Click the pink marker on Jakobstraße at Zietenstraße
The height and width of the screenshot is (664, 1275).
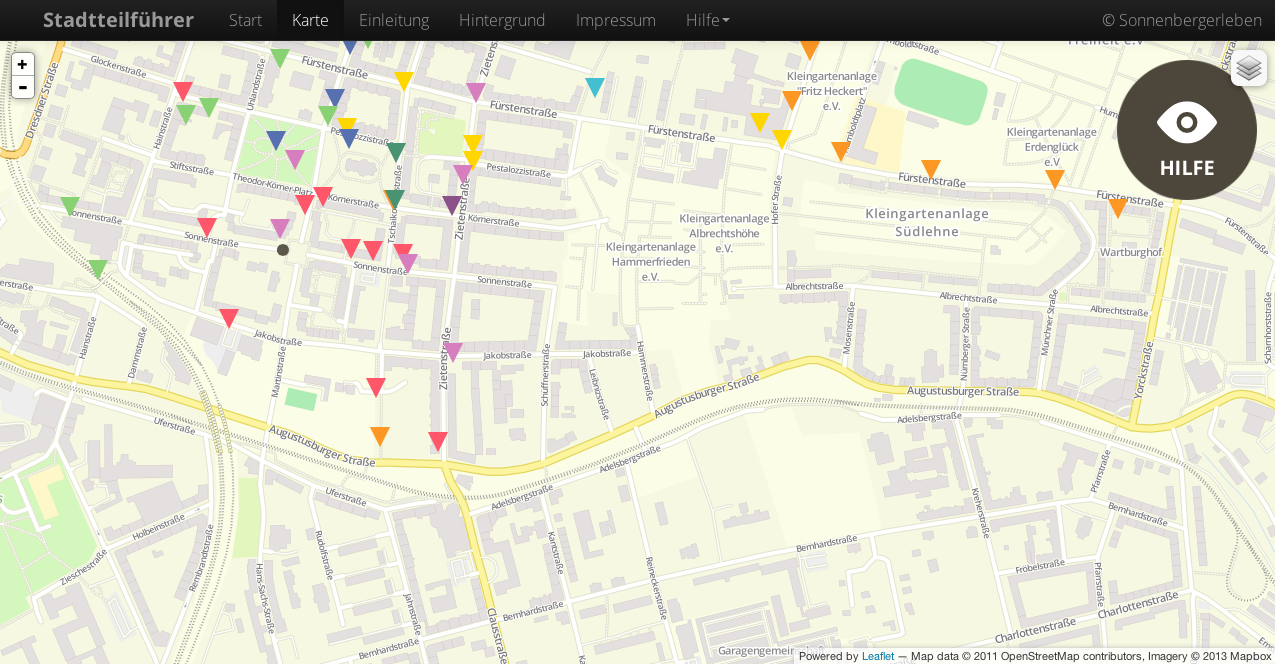(452, 351)
